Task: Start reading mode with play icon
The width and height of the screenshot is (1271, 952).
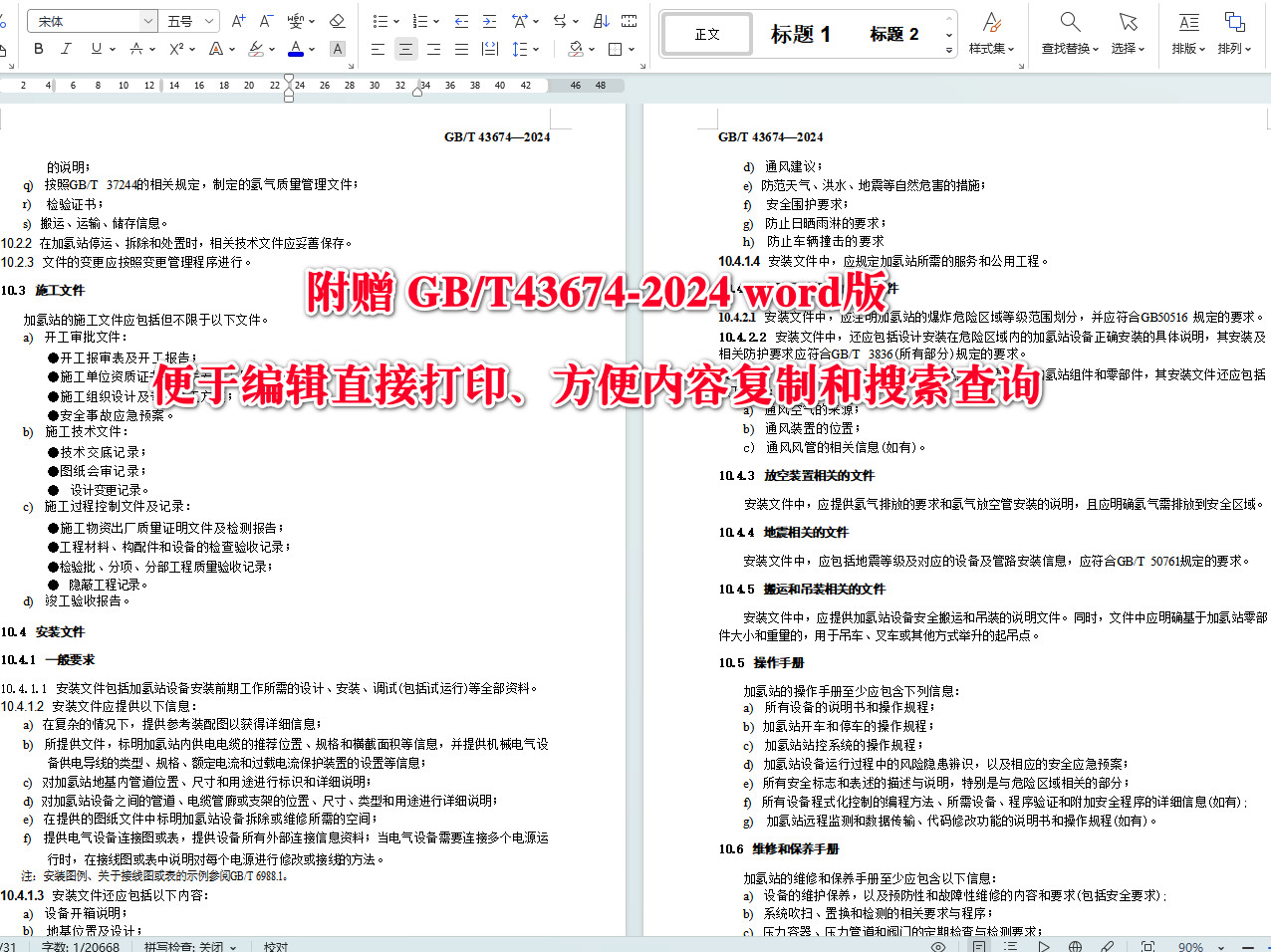Action: tap(1043, 946)
